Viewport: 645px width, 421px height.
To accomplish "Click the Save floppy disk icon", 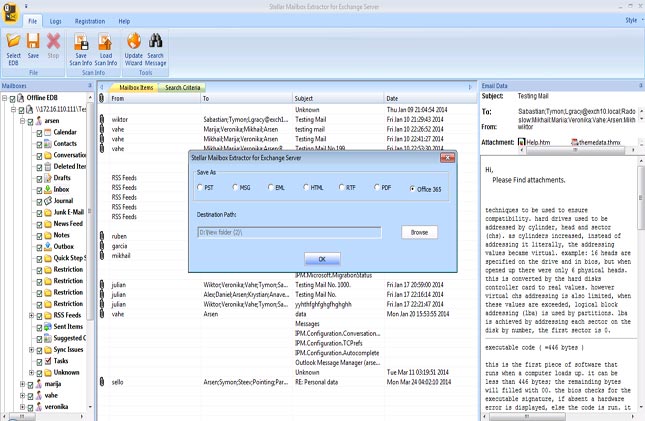I will tap(33, 41).
